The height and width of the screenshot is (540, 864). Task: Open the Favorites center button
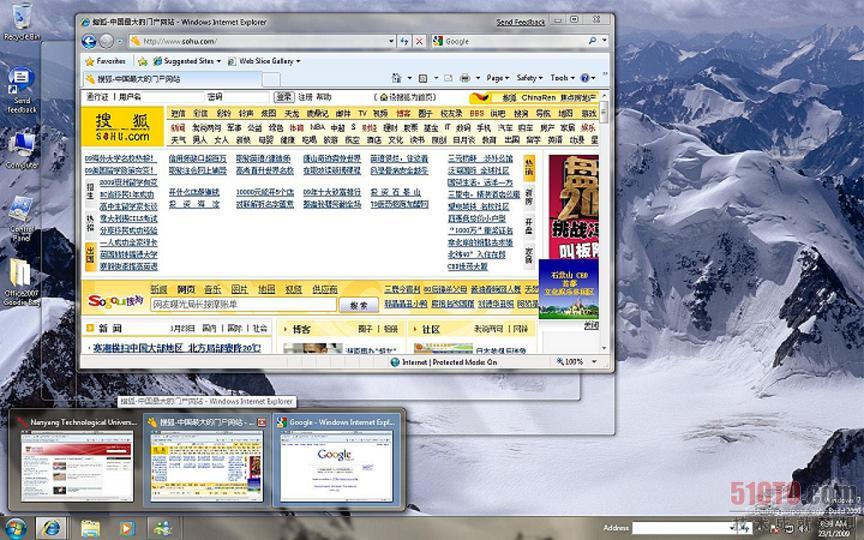coord(105,61)
